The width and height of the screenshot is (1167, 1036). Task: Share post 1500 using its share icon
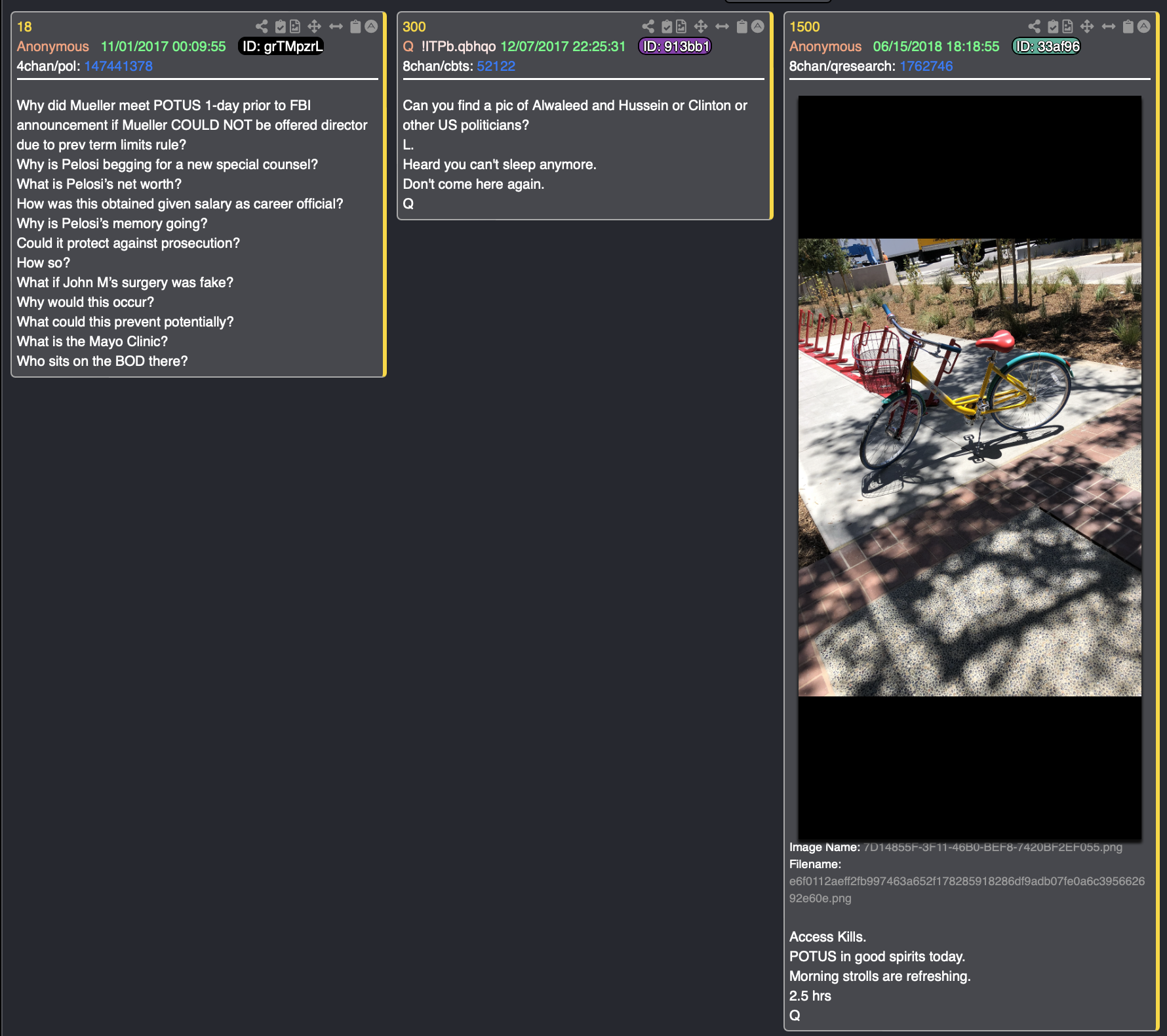tap(1034, 26)
